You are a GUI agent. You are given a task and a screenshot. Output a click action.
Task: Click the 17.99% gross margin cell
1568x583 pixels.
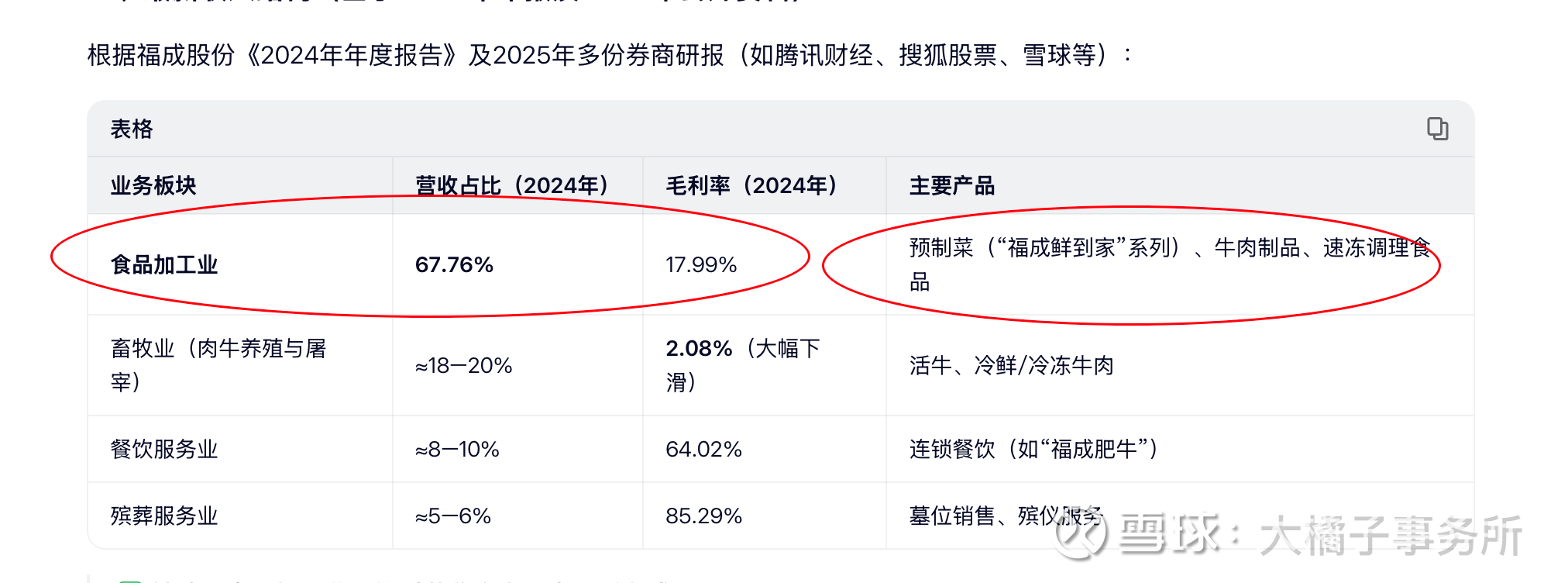[701, 265]
